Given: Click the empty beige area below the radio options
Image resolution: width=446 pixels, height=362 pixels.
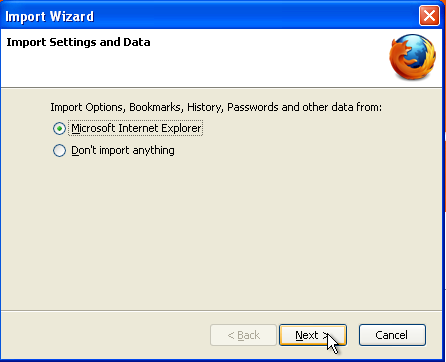Looking at the screenshot, I should tap(221, 233).
